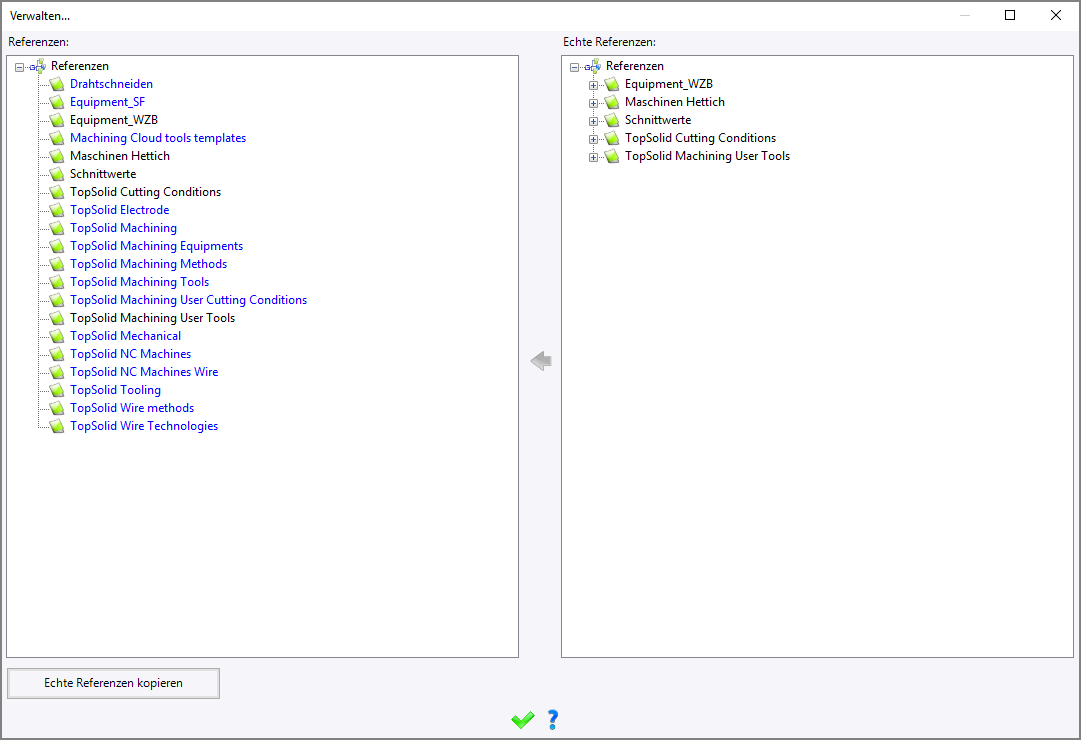The width and height of the screenshot is (1081, 740).
Task: Select Maschinen Hettich label in the left tree
Action: (120, 156)
